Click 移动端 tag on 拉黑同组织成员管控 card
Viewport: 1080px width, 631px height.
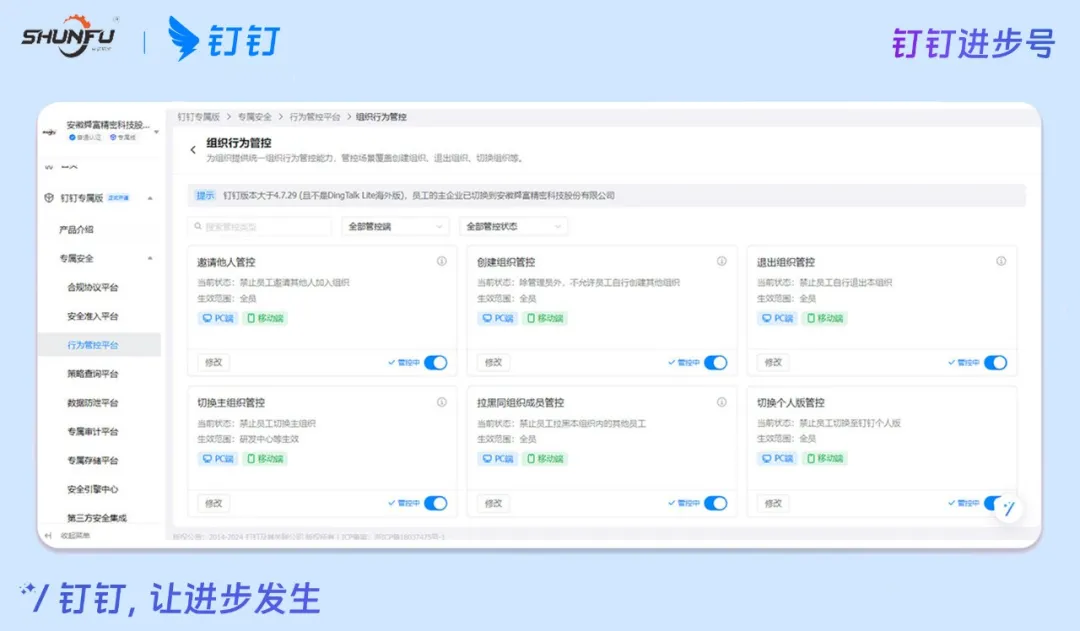tap(545, 459)
